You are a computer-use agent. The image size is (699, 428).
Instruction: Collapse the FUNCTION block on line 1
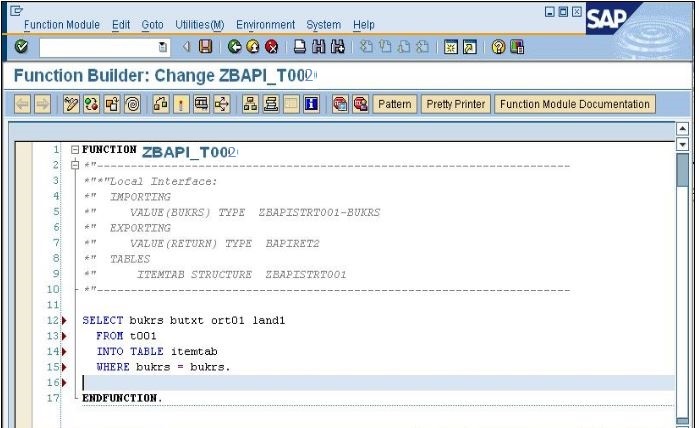click(x=75, y=149)
